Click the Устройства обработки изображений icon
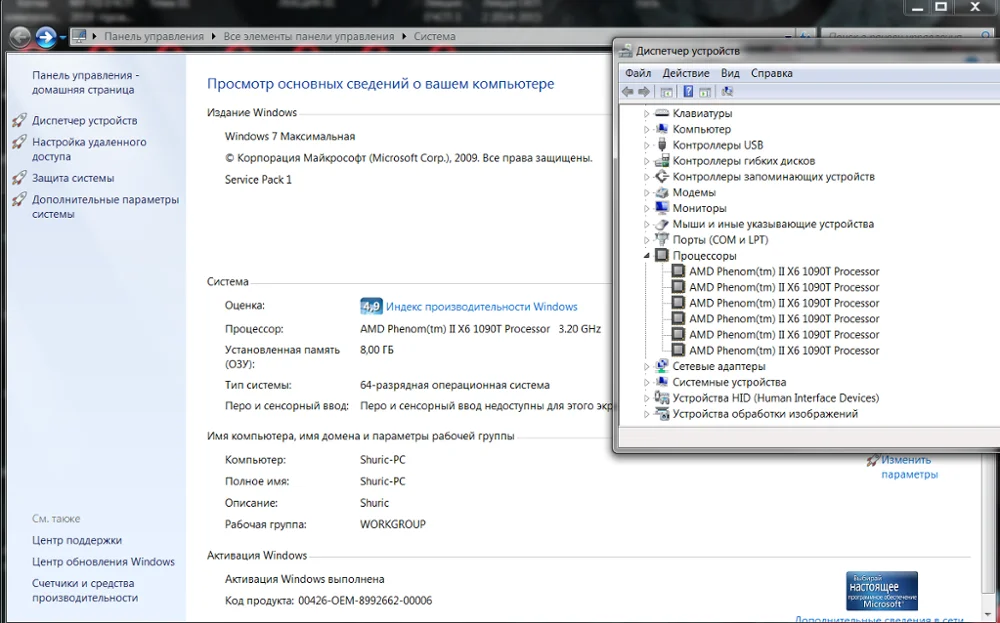 [x=662, y=414]
